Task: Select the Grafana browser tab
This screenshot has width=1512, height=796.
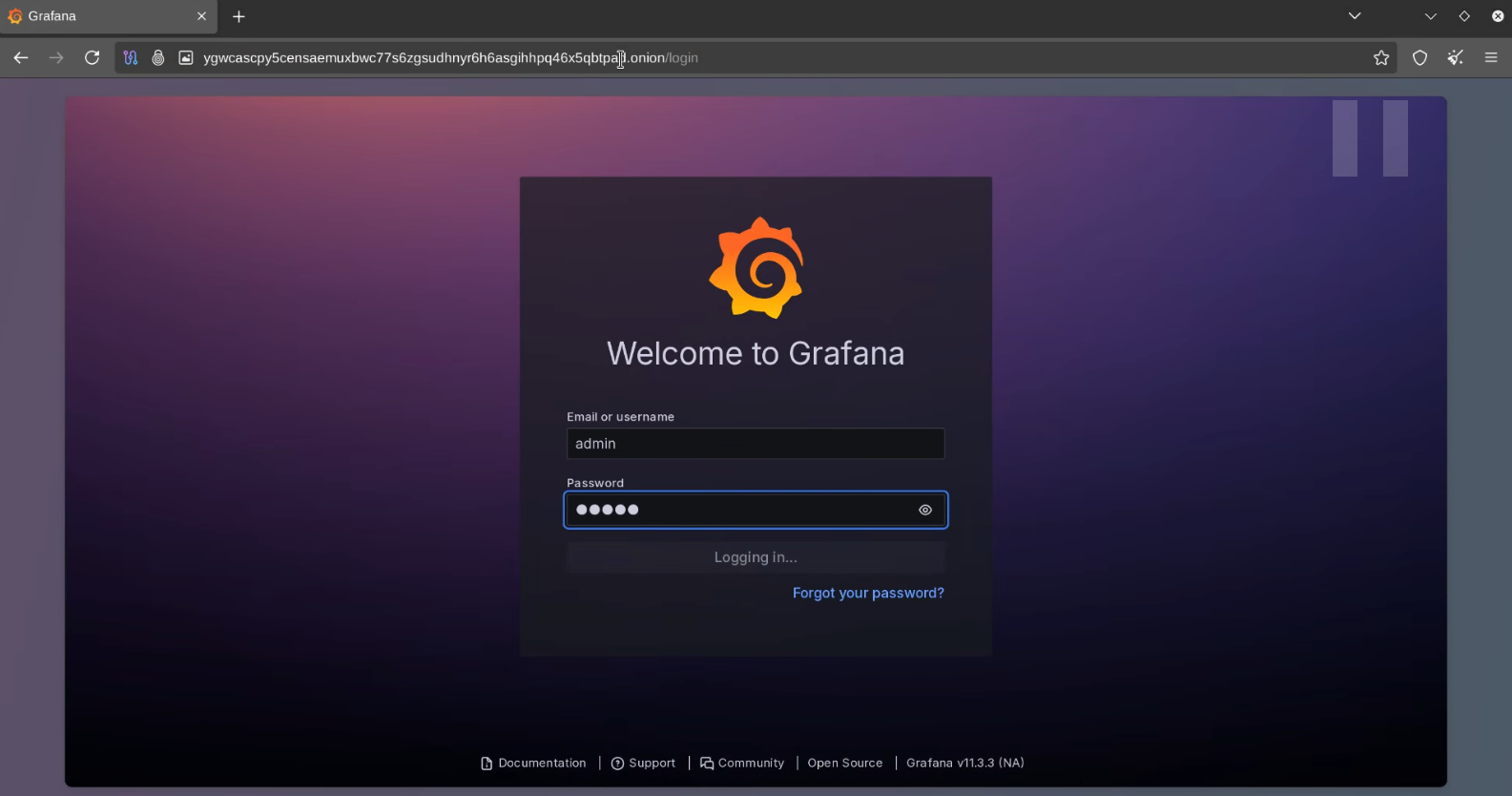Action: [x=108, y=16]
